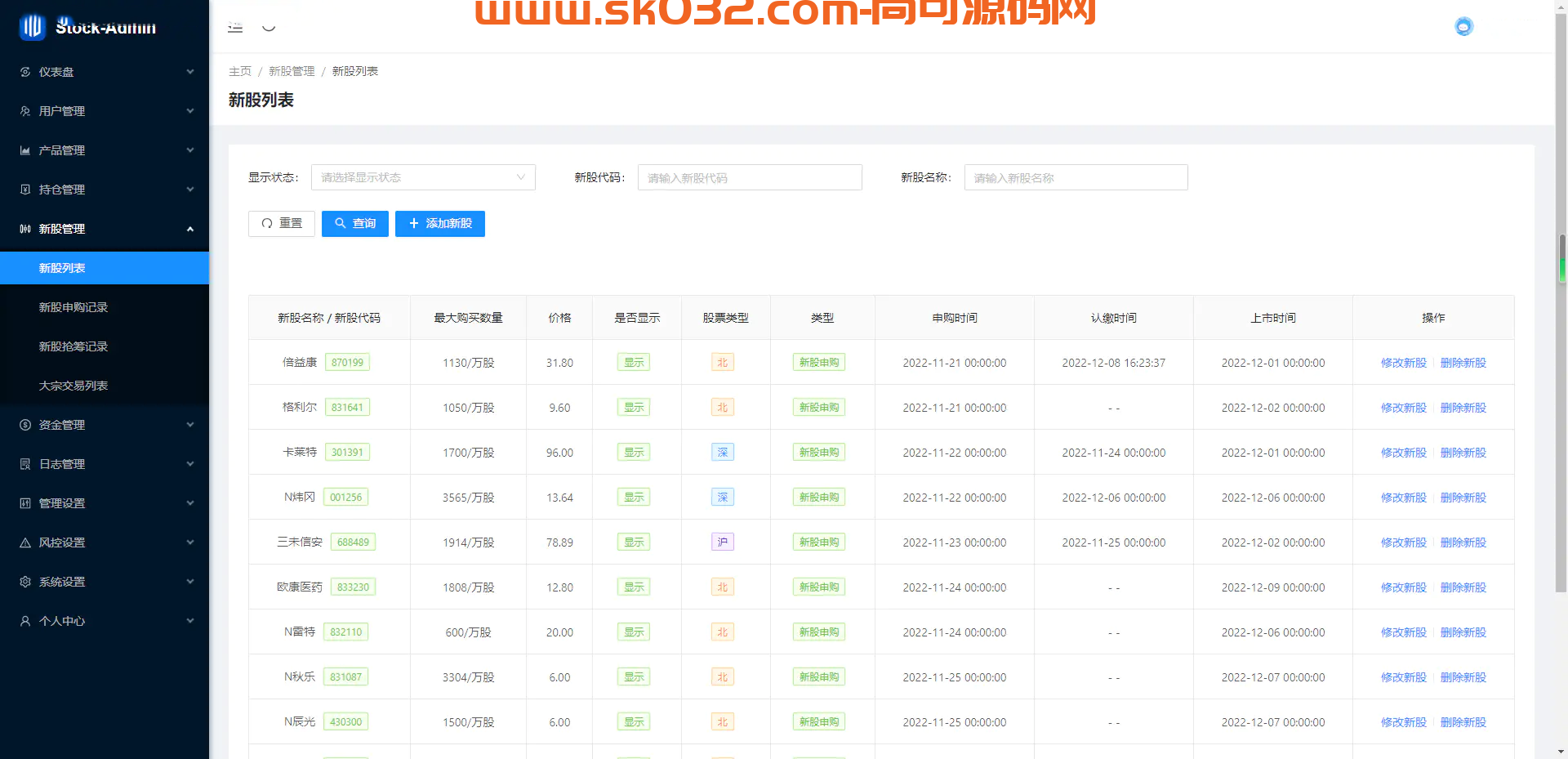
Task: Click the 沪 tag in 三未信安 row
Action: (x=723, y=542)
